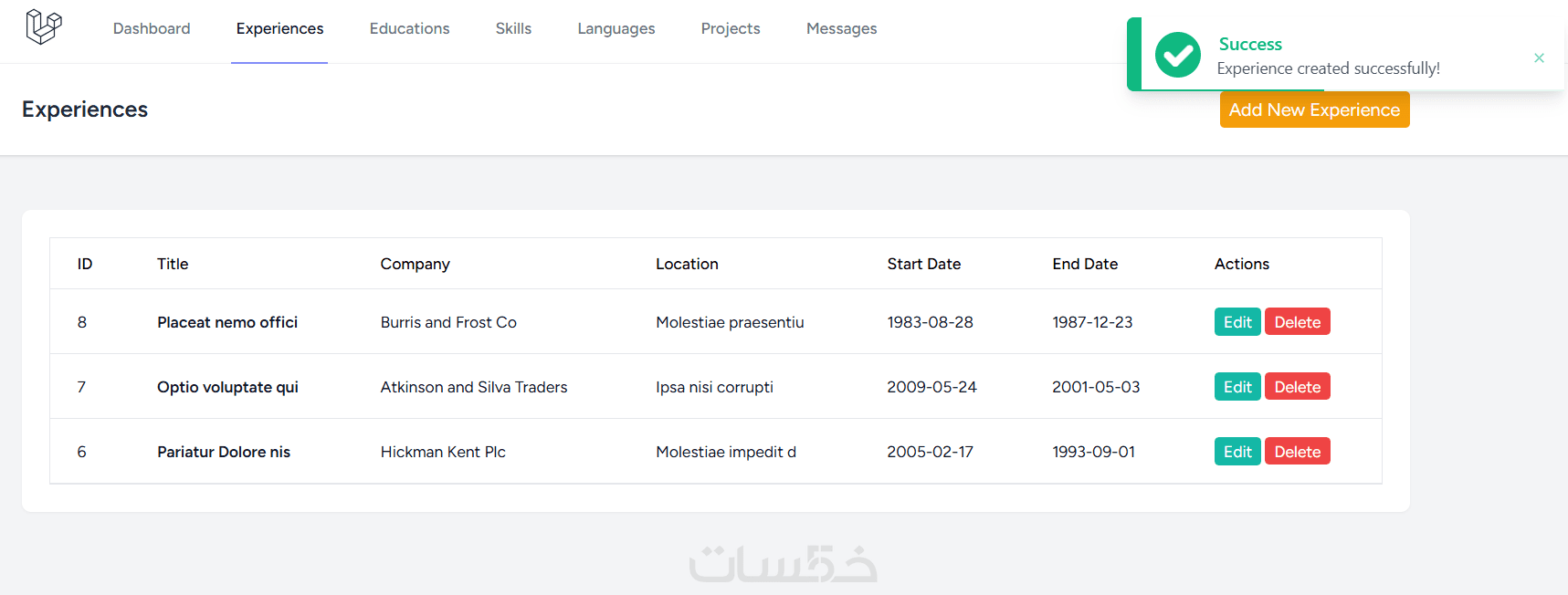Navigate to the Projects tab
Screen dimensions: 1568x595
click(730, 29)
